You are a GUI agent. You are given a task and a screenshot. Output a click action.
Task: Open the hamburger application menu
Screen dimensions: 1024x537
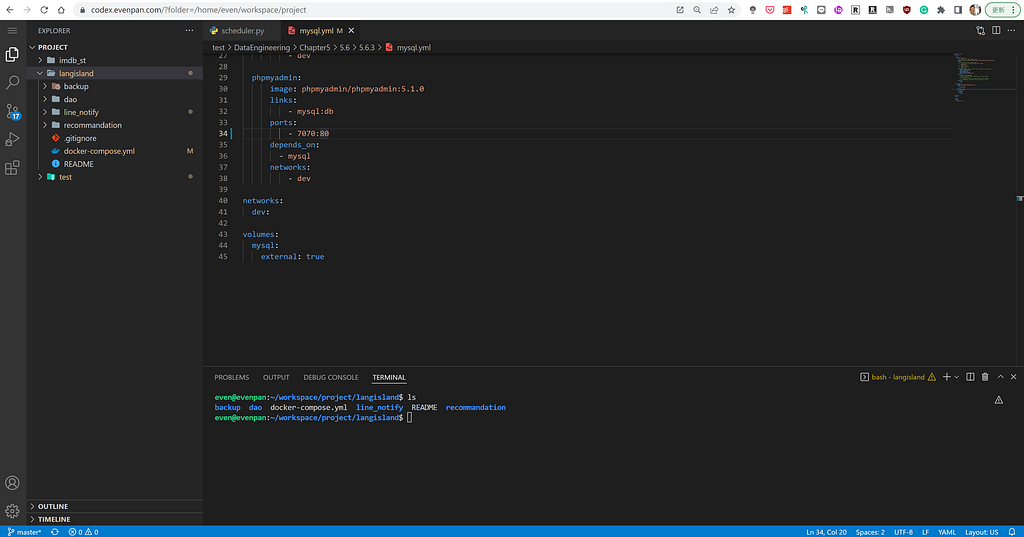point(12,31)
